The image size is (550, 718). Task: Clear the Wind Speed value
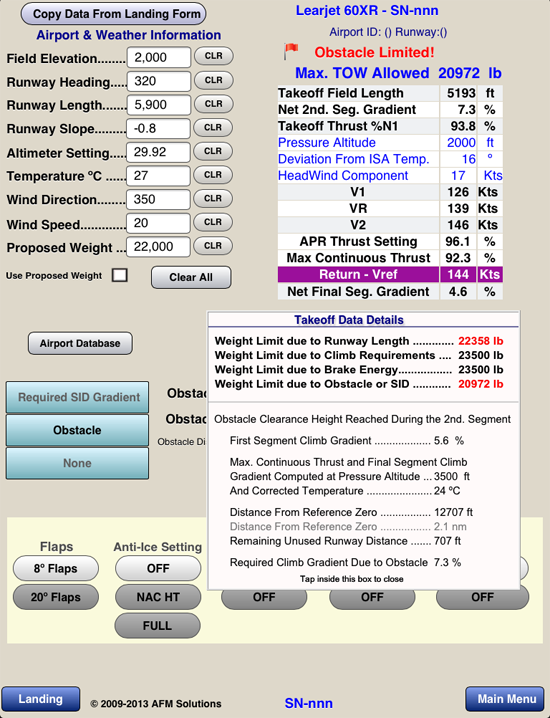[x=213, y=222]
